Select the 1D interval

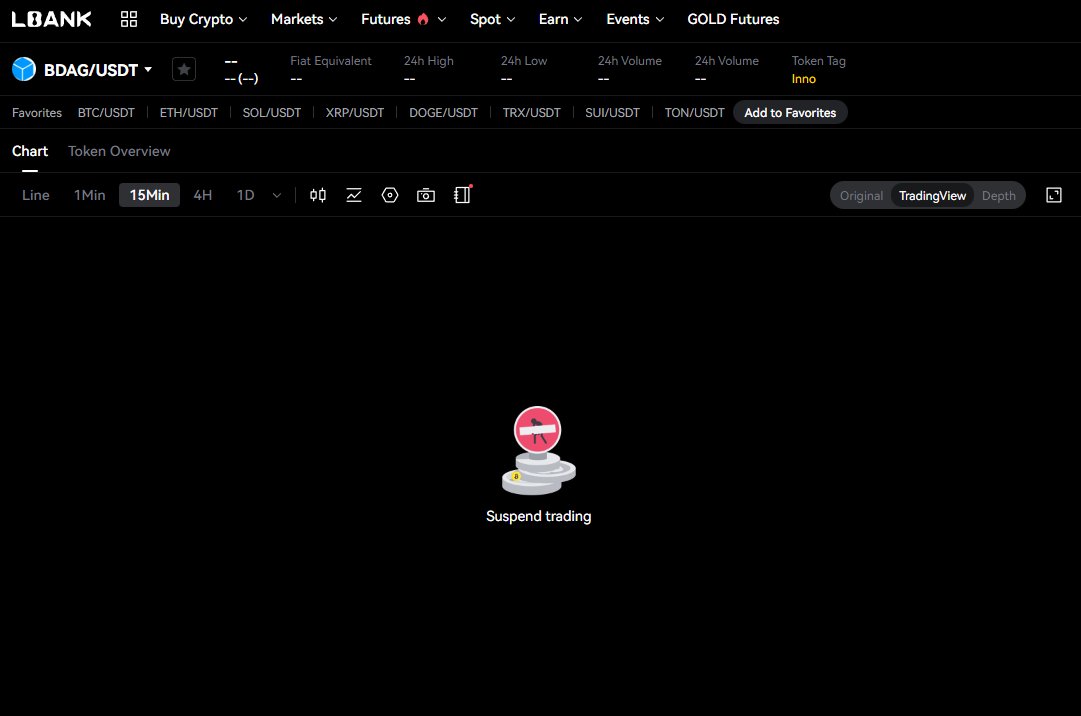tap(245, 196)
